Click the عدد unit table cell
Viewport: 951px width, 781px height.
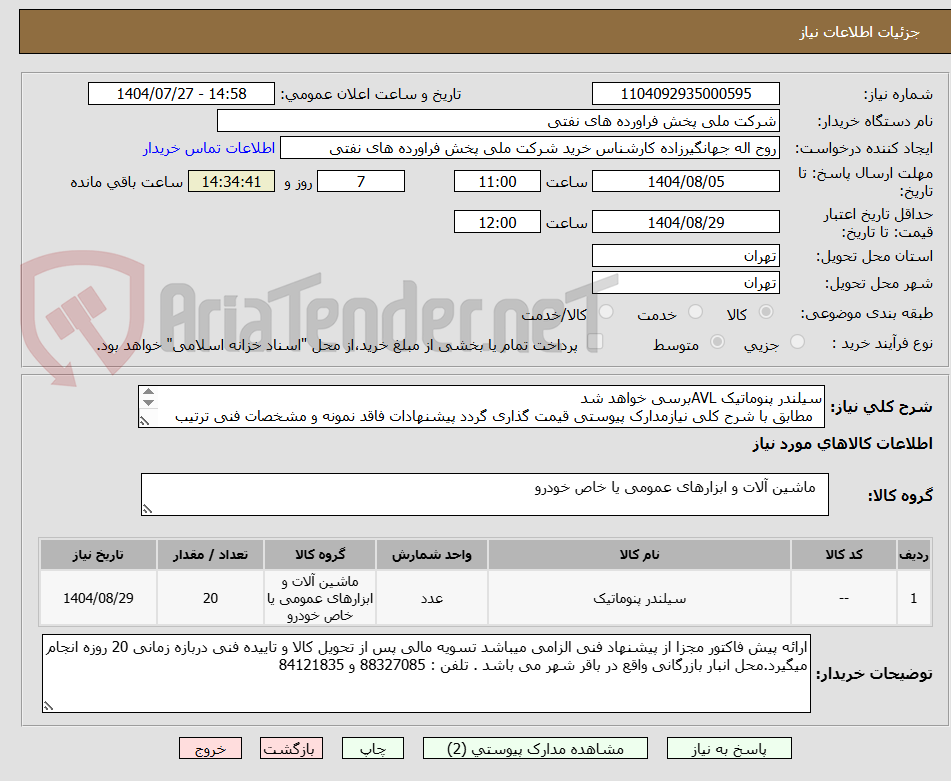tap(432, 598)
